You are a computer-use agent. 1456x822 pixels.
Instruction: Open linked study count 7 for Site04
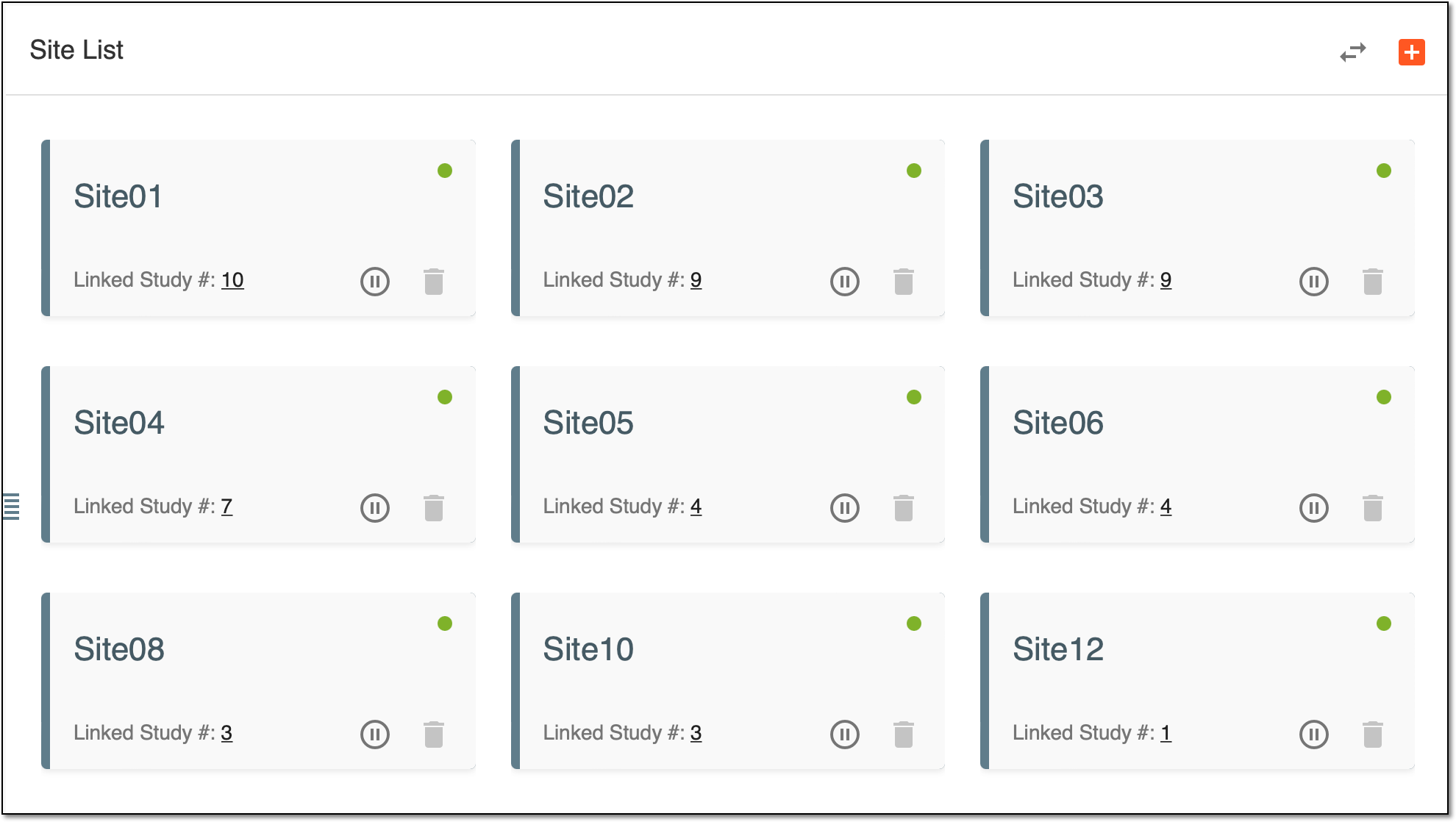click(226, 507)
